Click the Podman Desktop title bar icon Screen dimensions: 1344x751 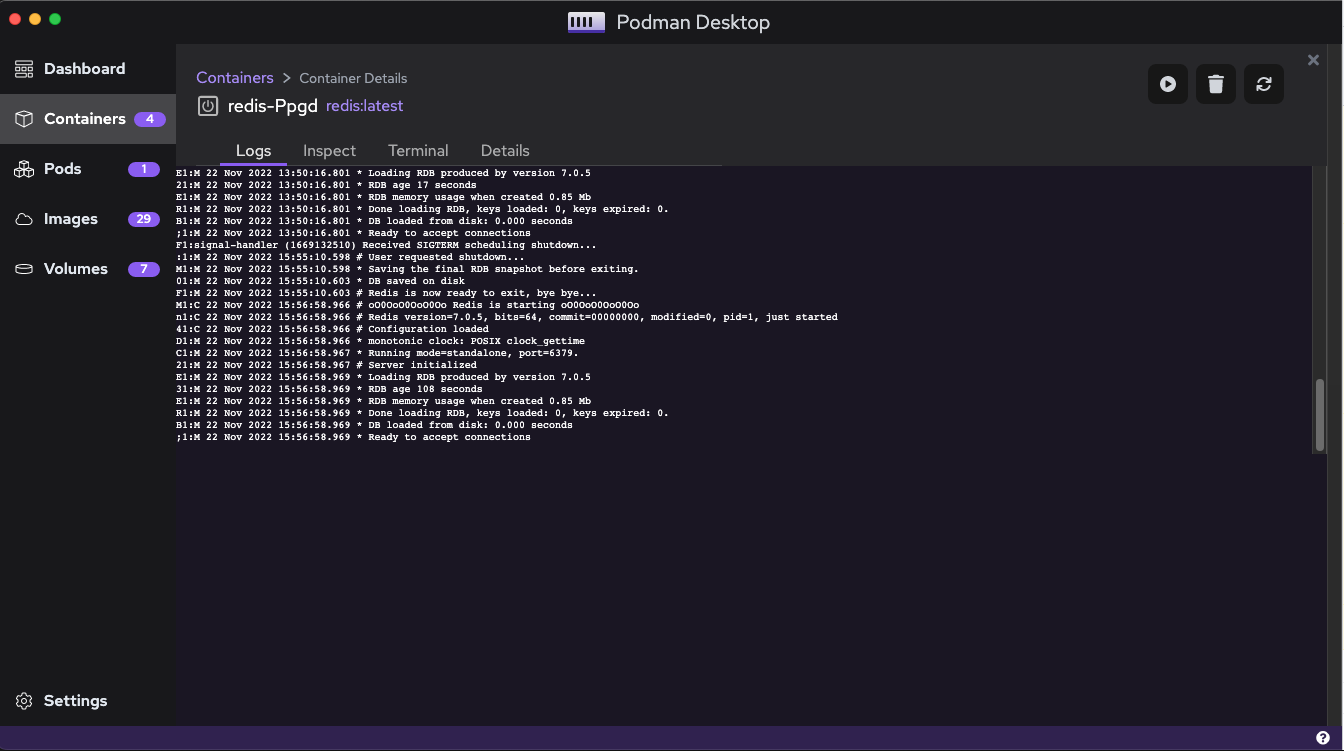pyautogui.click(x=585, y=21)
